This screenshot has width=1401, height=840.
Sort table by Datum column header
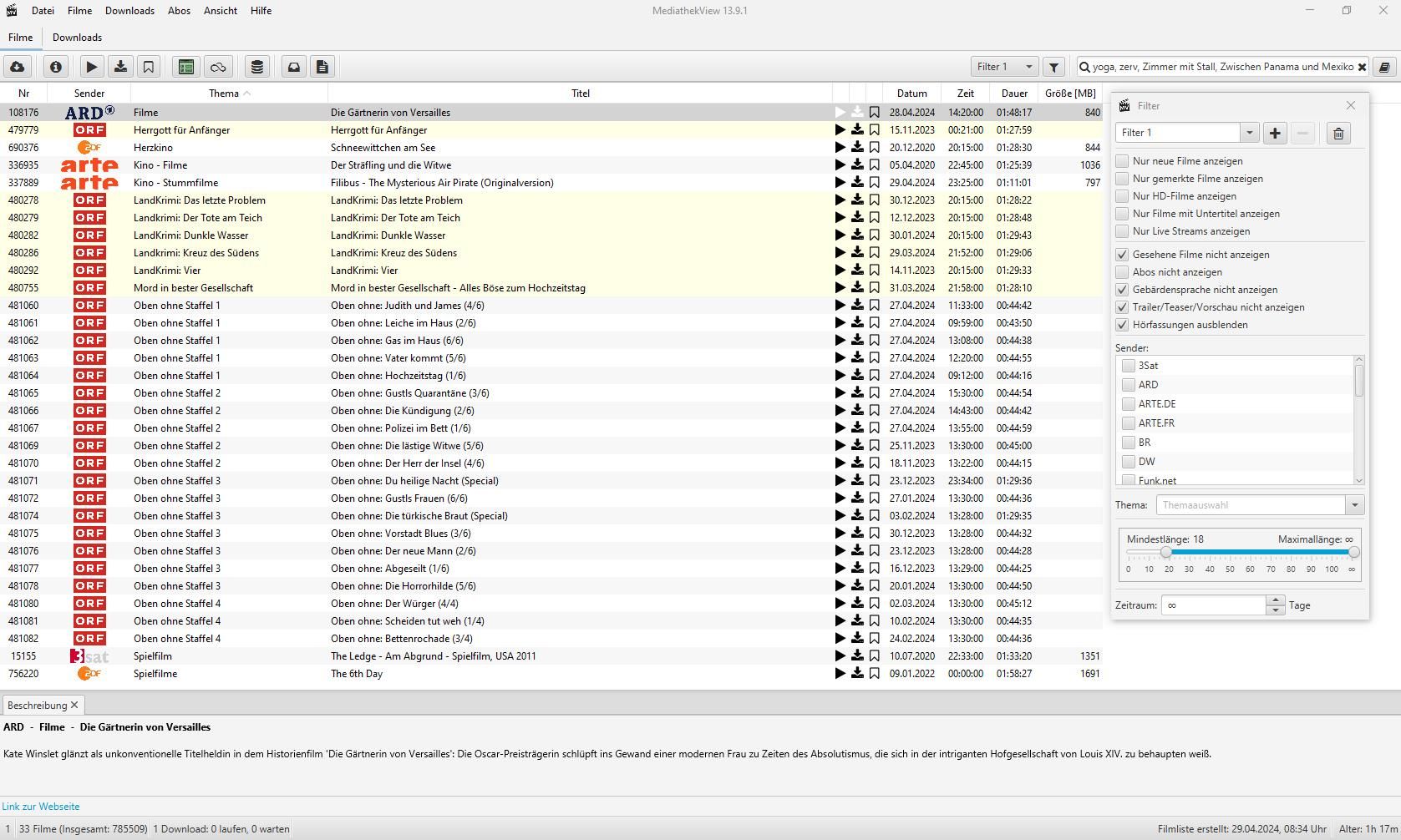pyautogui.click(x=912, y=94)
